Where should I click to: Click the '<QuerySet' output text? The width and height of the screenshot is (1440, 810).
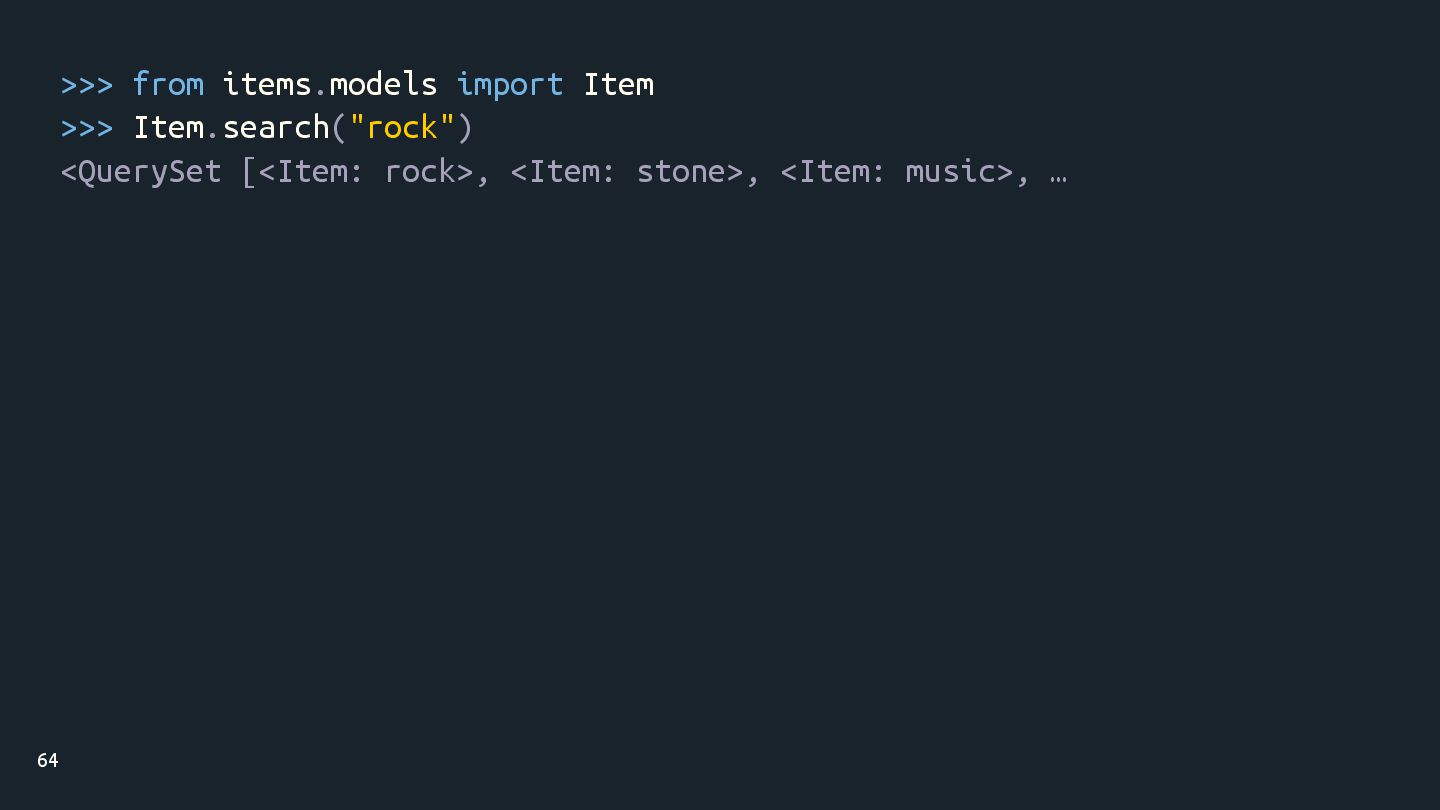pos(141,172)
